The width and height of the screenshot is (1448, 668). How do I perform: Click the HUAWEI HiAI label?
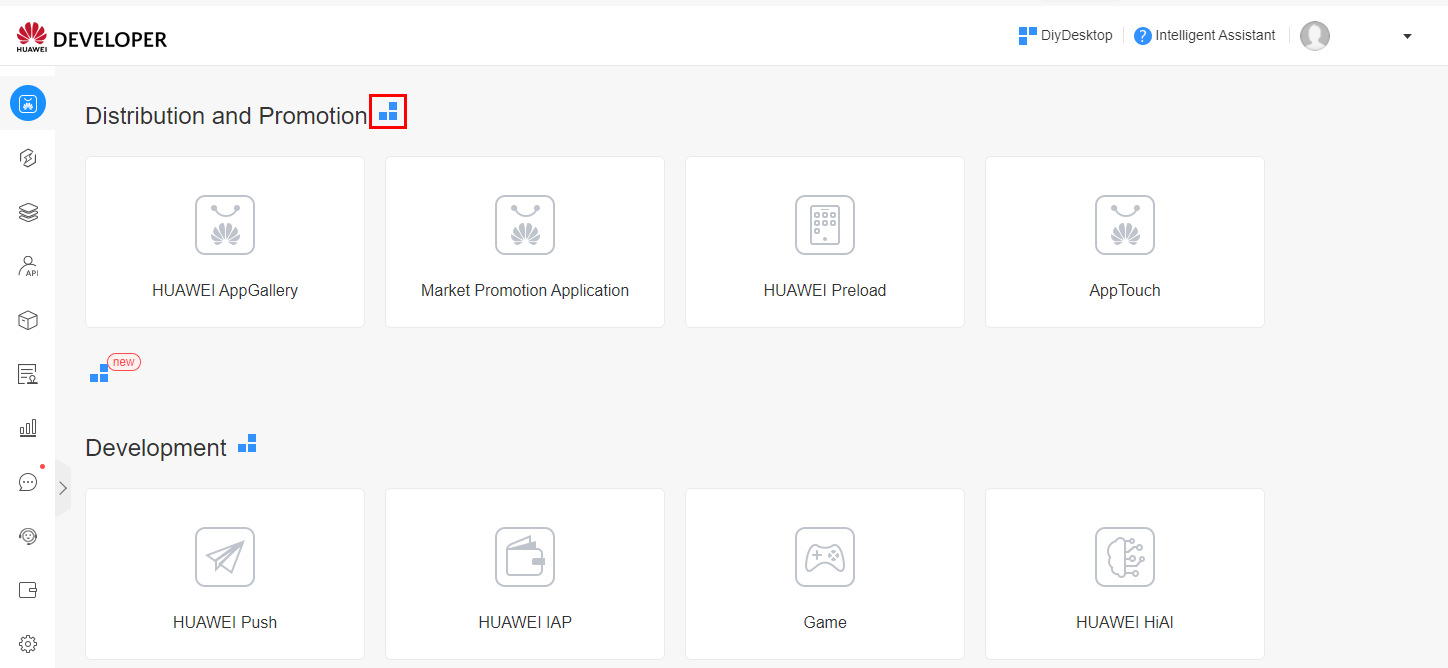[x=1125, y=622]
